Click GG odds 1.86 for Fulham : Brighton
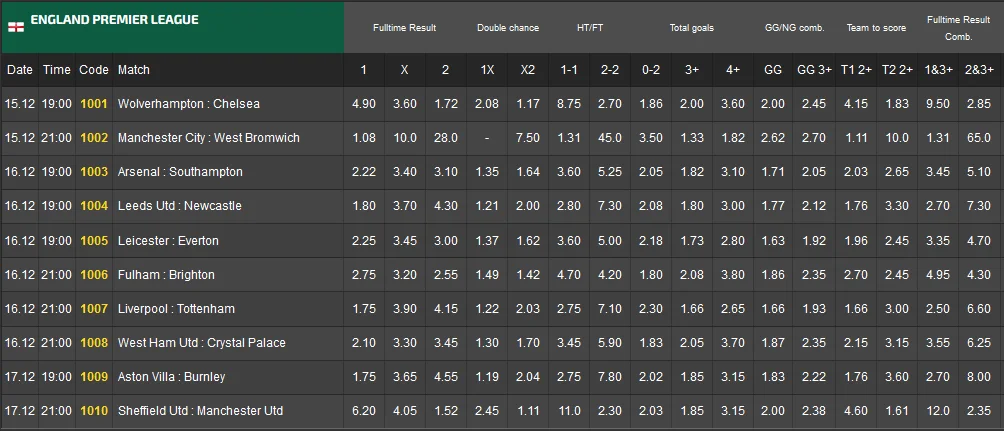Viewport: 1004px width, 431px height. (773, 275)
